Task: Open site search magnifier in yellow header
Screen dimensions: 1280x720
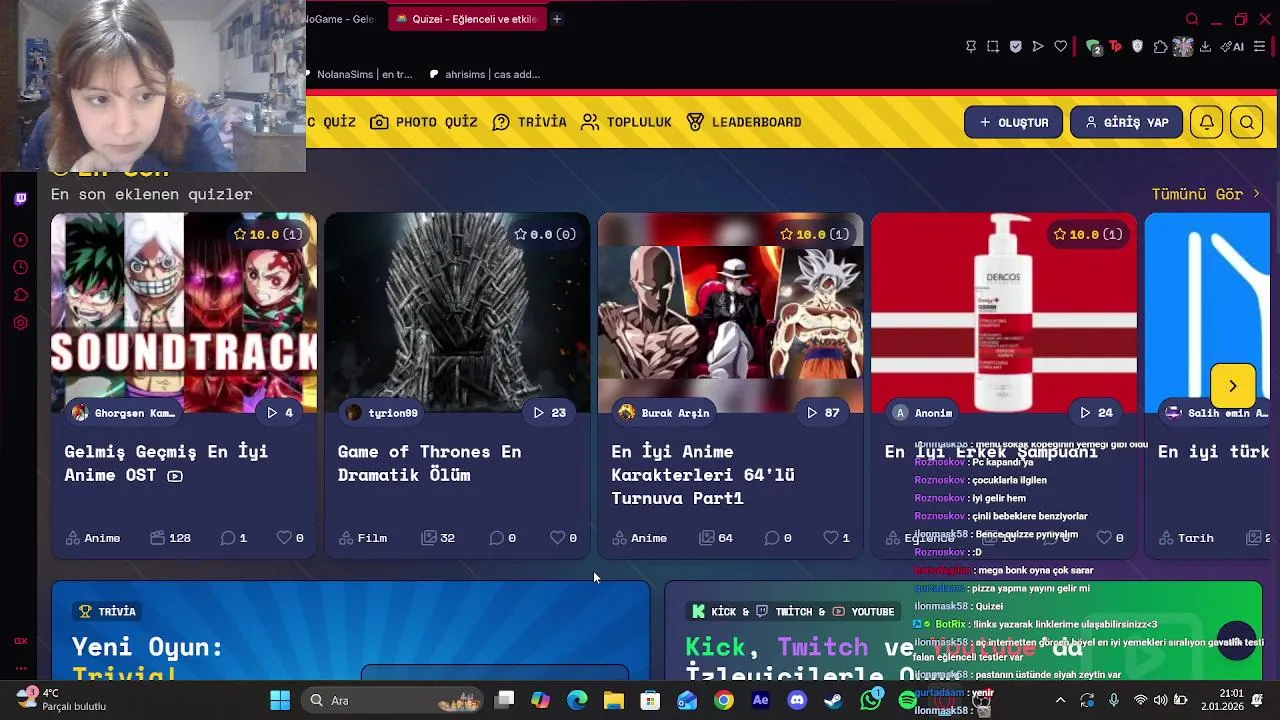Action: (1247, 122)
